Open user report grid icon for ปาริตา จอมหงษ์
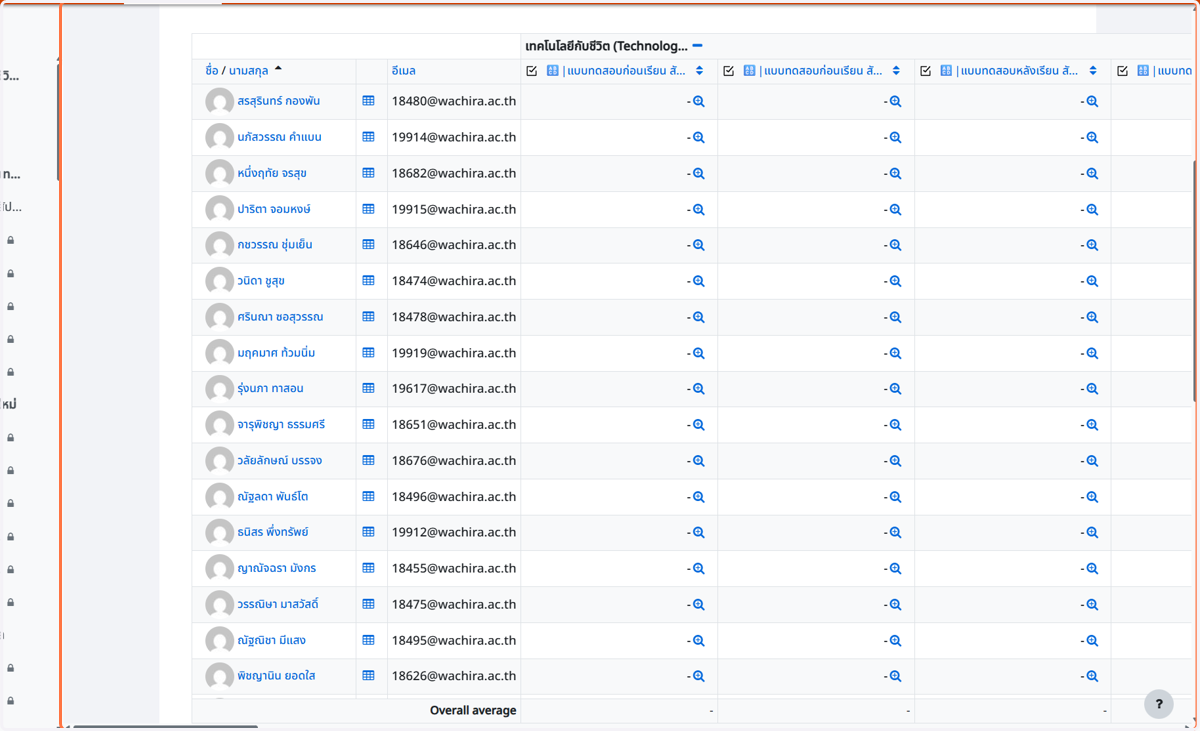The height and width of the screenshot is (731, 1200). (x=368, y=209)
